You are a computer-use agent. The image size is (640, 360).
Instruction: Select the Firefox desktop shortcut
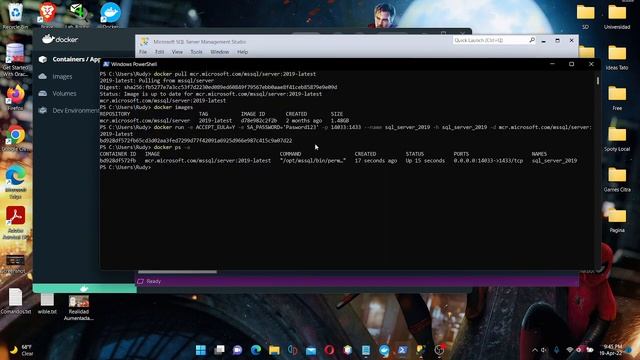click(16, 98)
